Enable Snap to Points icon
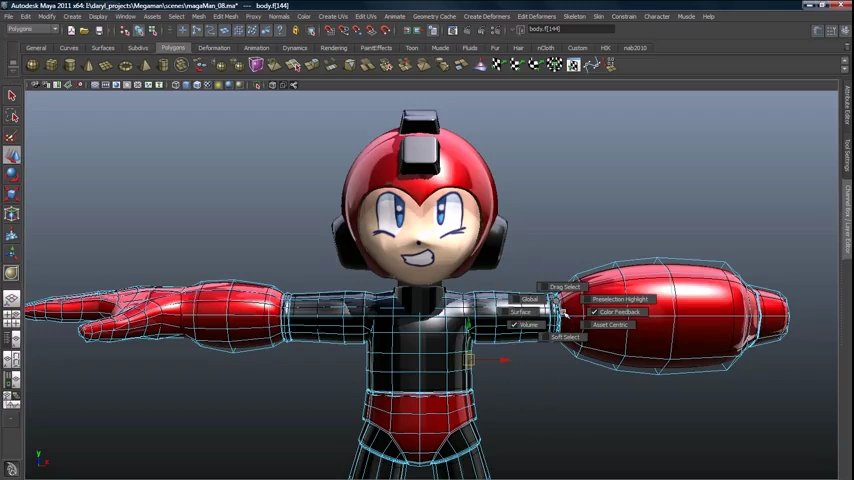The image size is (854, 480). point(357,31)
